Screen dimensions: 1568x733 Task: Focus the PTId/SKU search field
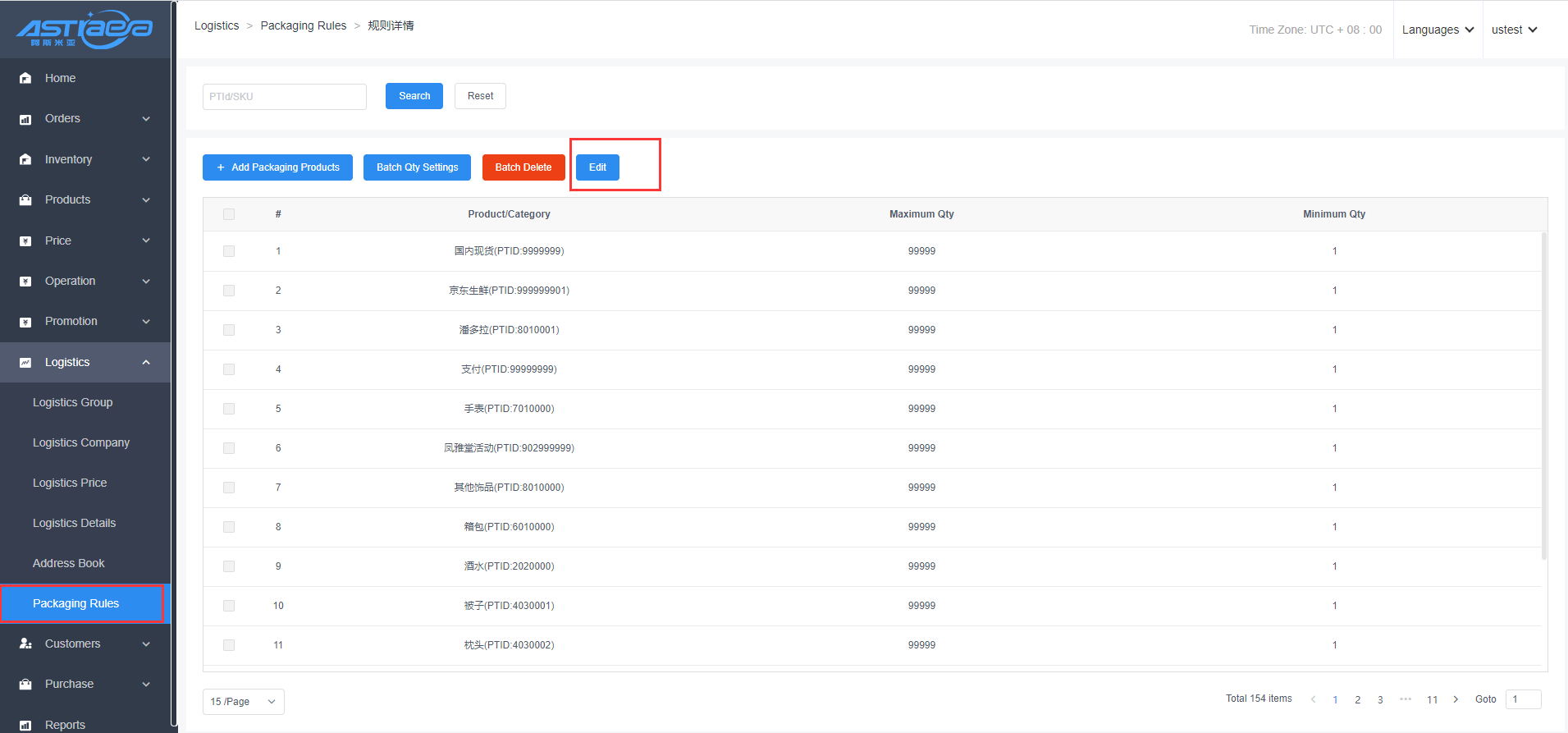tap(284, 96)
